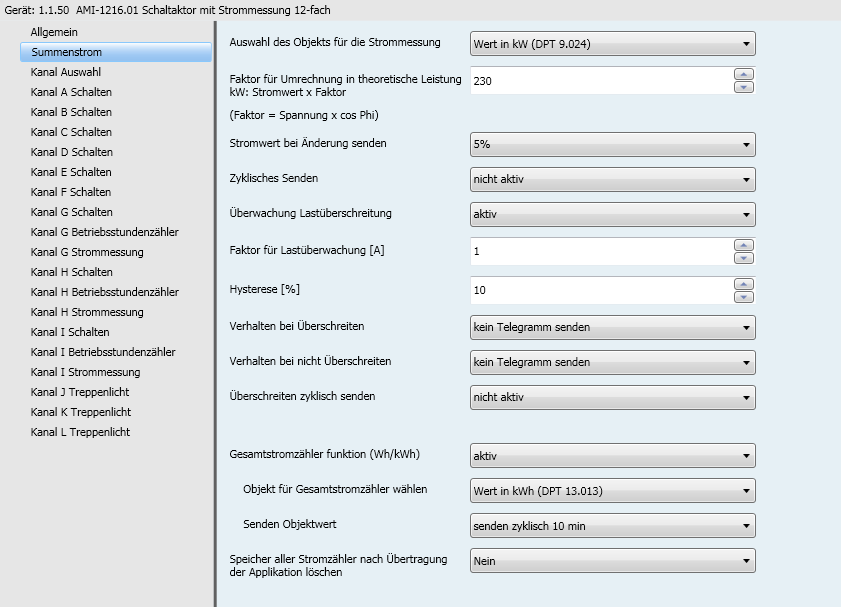Viewport: 841px width, 607px height.
Task: Open the Stromwert bei Änderung senden dropdown
Action: coord(612,145)
